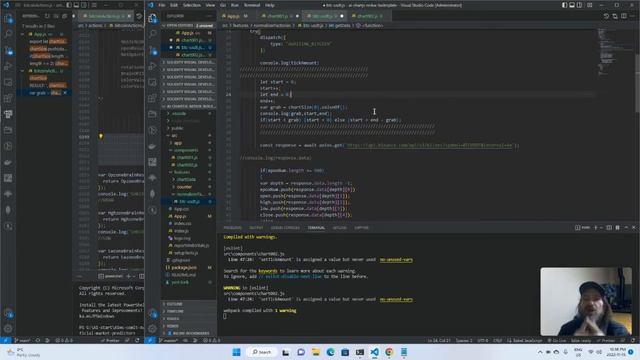This screenshot has height=360, width=640.
Task: Toggle primary side bar layout button
Action: point(564,5)
